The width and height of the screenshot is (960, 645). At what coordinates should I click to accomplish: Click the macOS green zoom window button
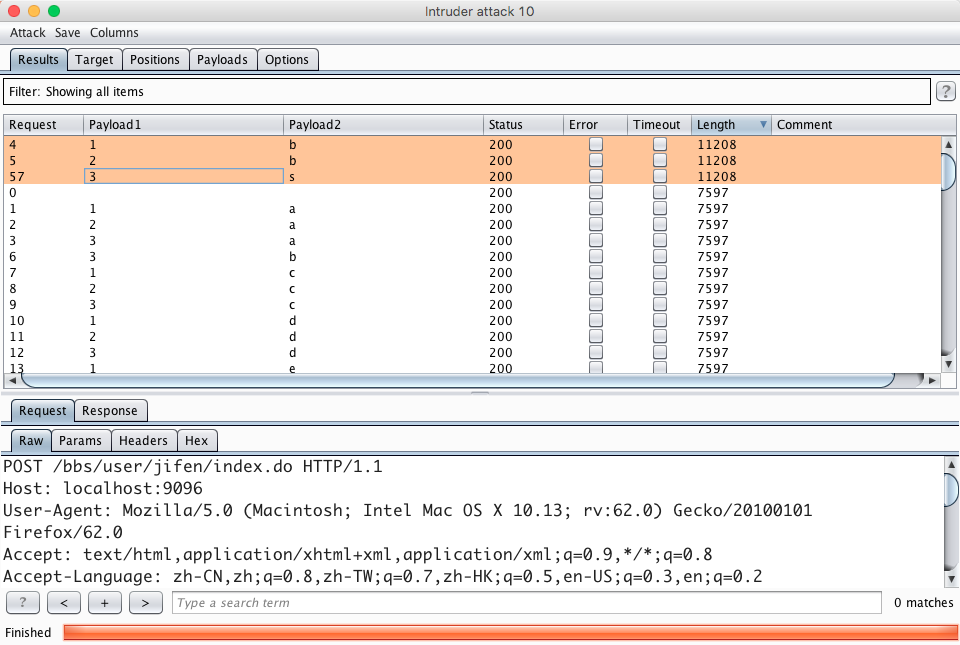tap(54, 11)
